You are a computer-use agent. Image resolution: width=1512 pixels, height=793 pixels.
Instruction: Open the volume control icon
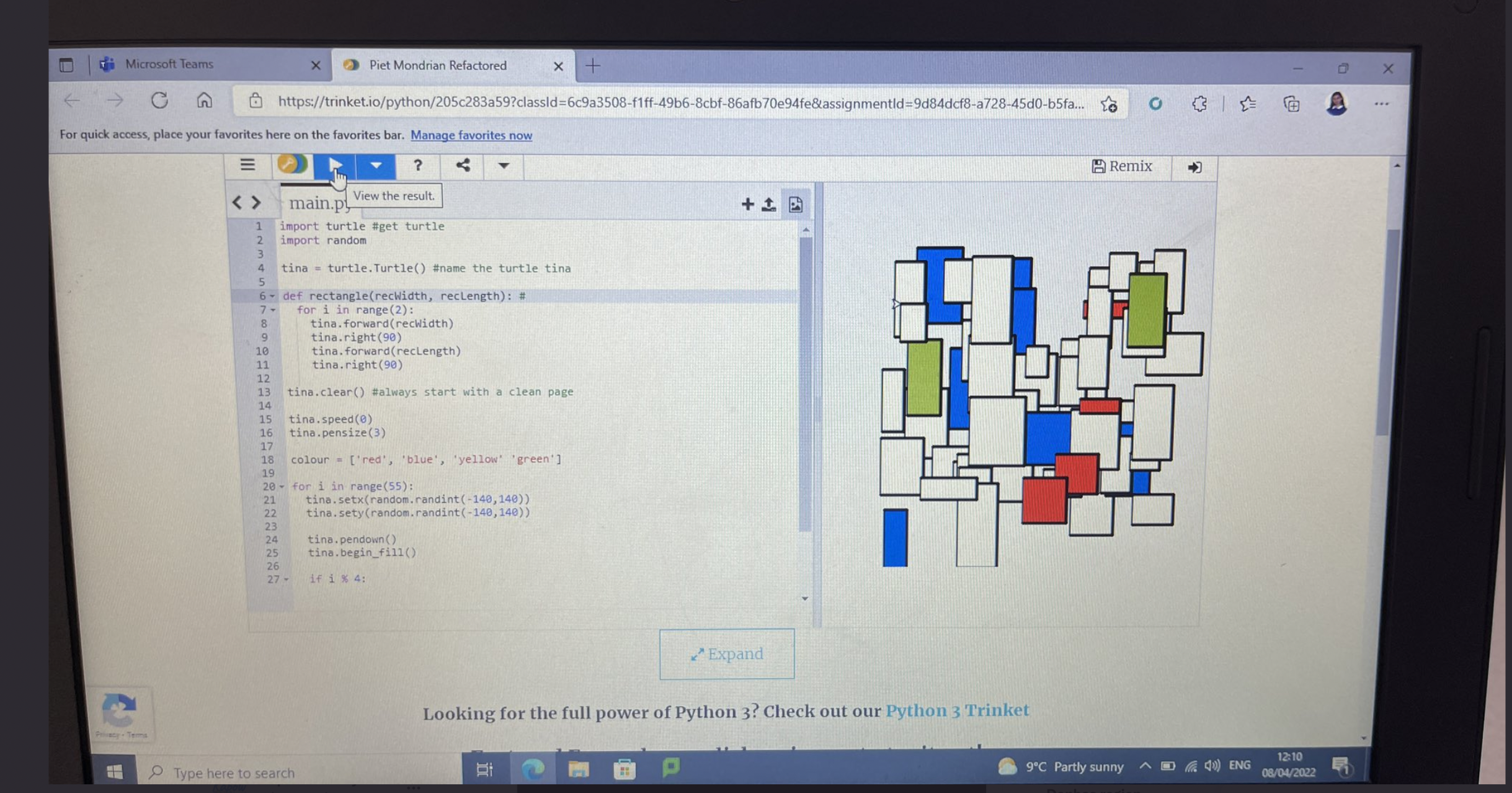click(x=1212, y=766)
